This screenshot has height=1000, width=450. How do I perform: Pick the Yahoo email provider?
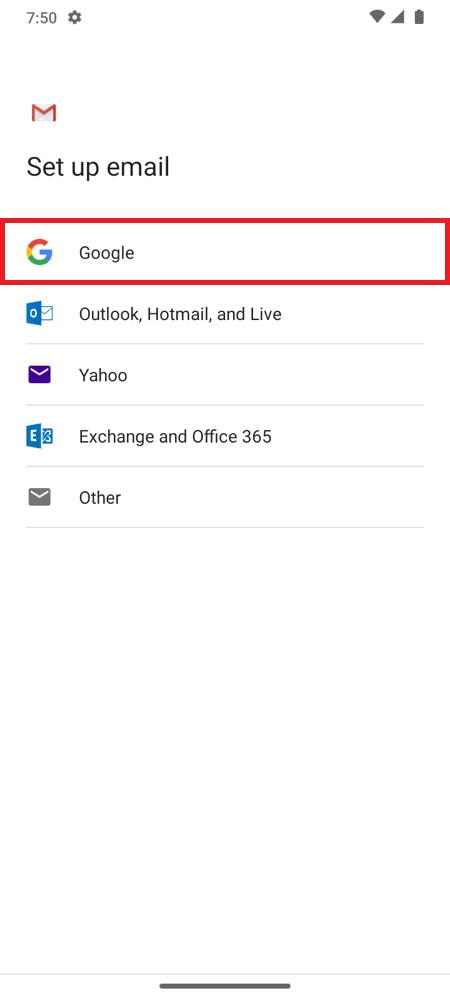[x=225, y=375]
